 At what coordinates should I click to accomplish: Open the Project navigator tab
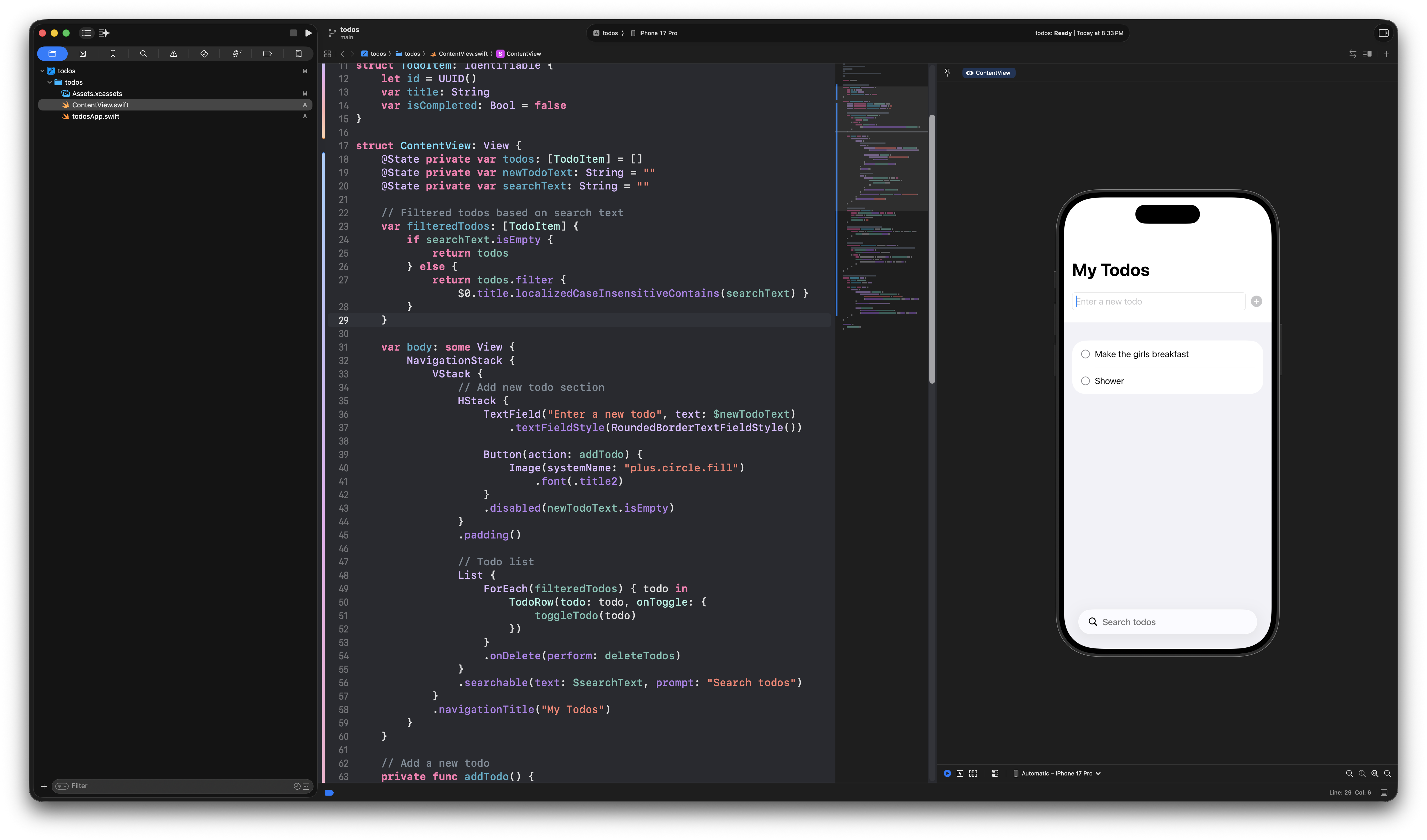[x=52, y=54]
